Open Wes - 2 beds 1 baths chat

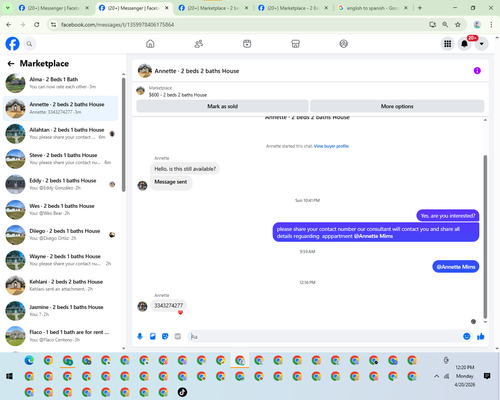60,210
